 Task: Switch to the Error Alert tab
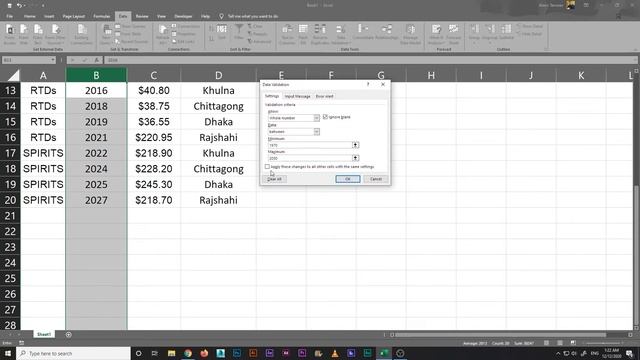[324, 96]
